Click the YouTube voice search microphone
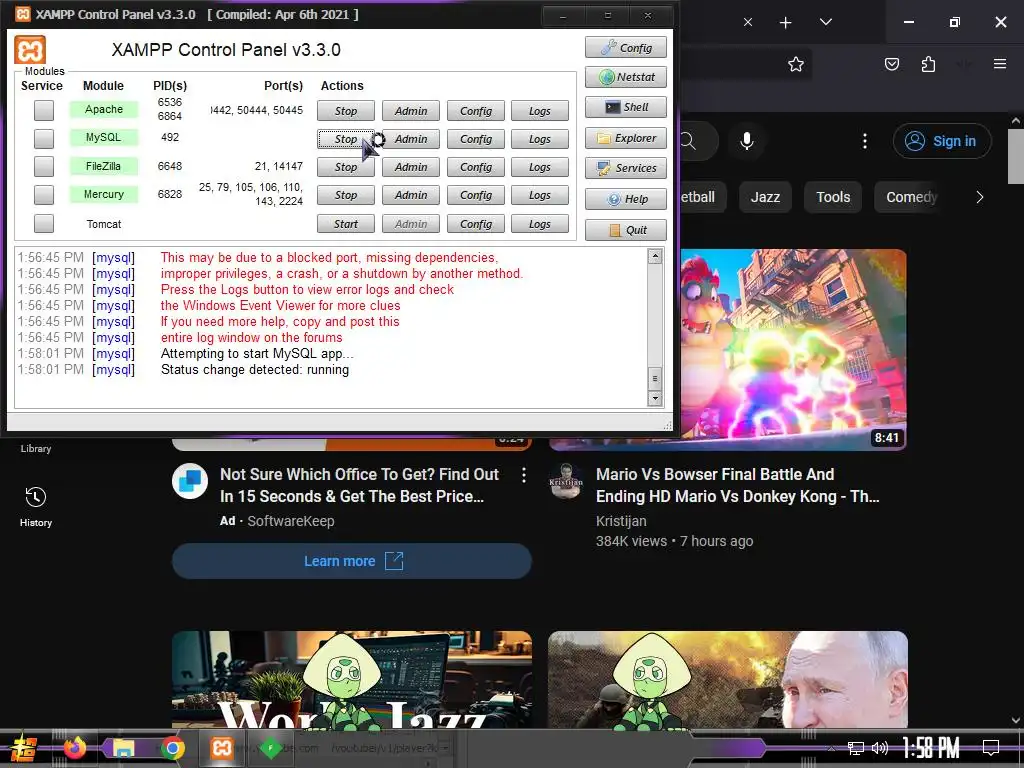Viewport: 1024px width, 768px height. coord(746,141)
